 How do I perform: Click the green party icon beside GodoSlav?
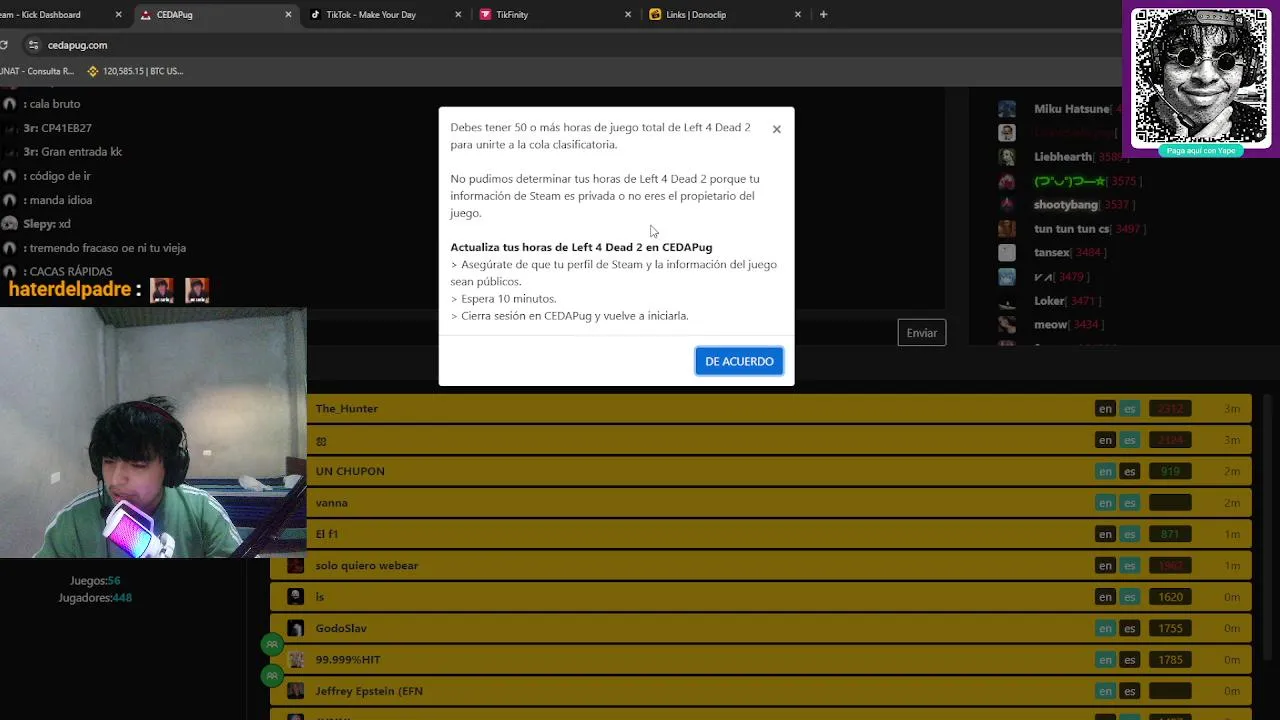pos(271,645)
